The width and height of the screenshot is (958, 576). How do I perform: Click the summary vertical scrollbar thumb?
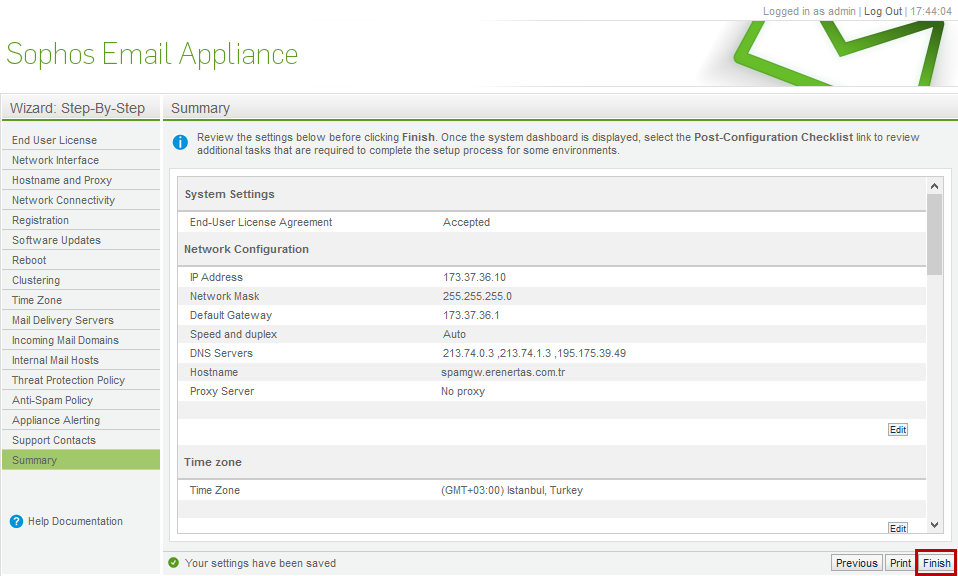tap(934, 235)
